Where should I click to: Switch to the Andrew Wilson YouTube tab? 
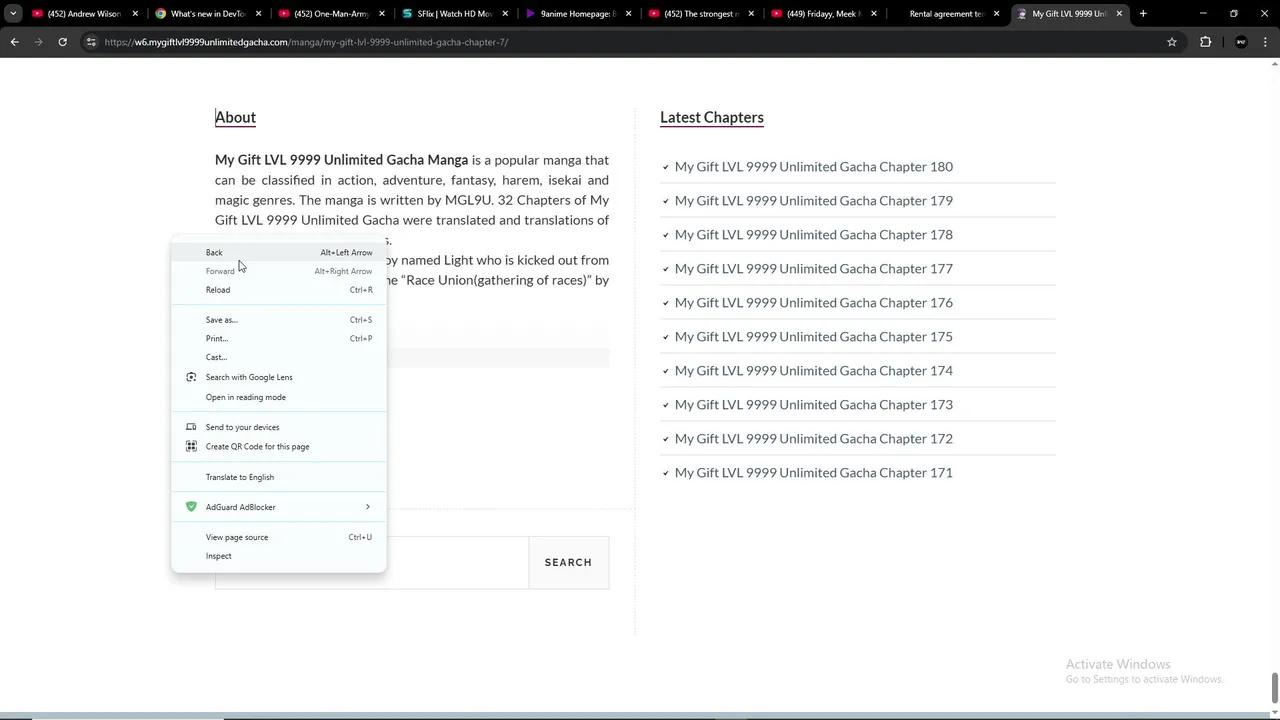pyautogui.click(x=85, y=14)
